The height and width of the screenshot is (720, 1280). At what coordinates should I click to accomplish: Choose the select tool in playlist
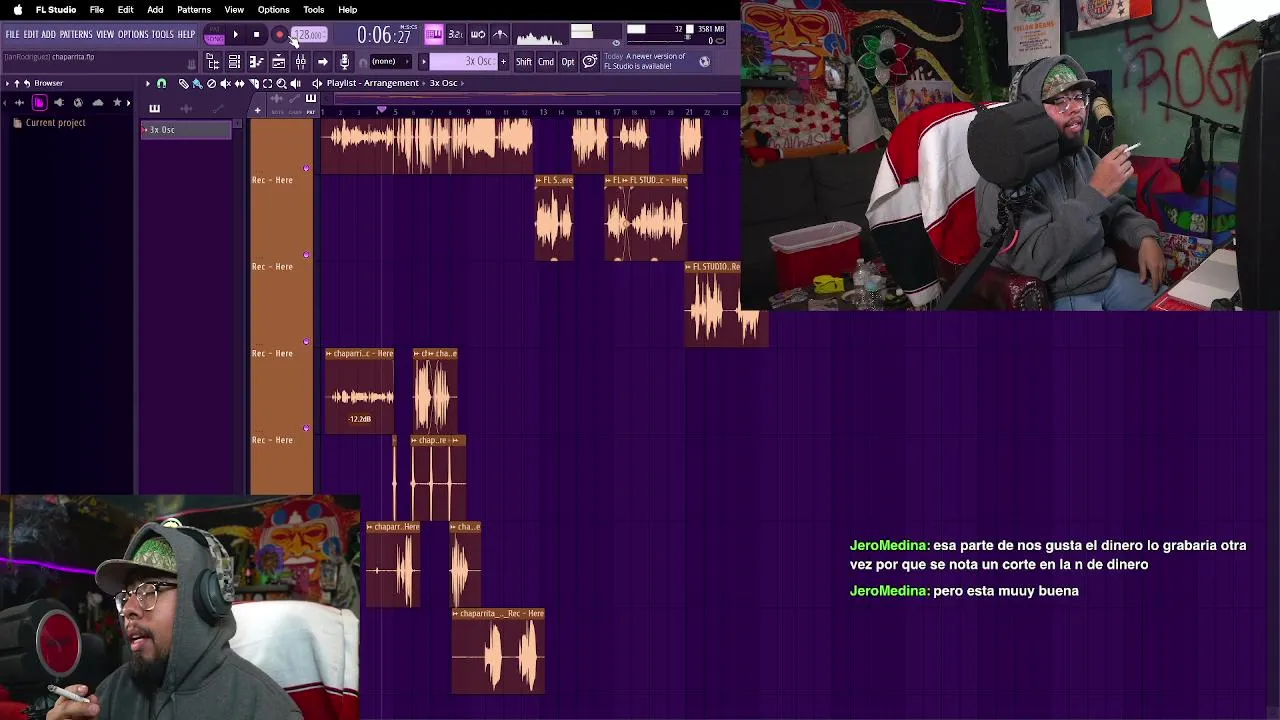point(267,83)
